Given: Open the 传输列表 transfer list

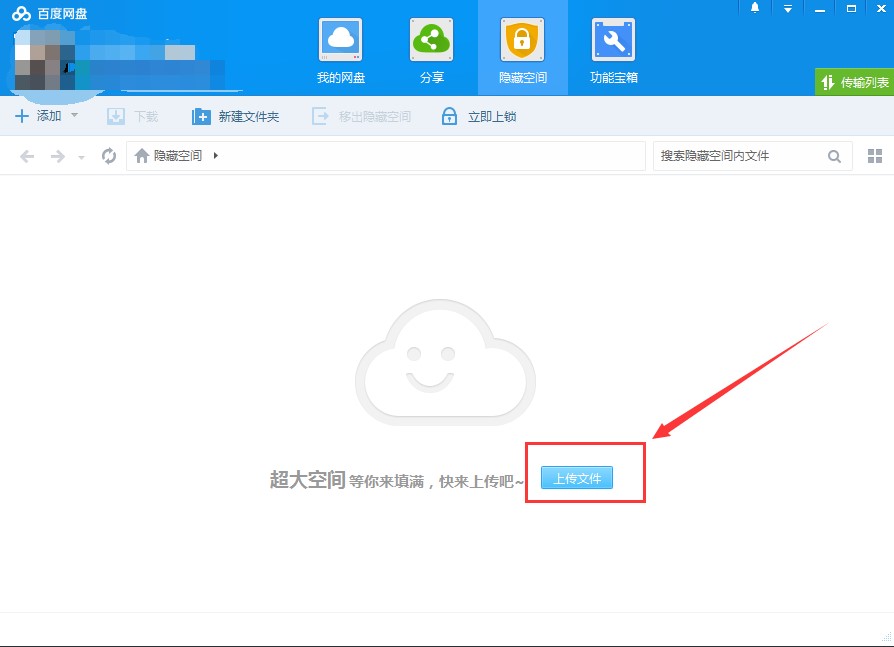Looking at the screenshot, I should (x=854, y=83).
